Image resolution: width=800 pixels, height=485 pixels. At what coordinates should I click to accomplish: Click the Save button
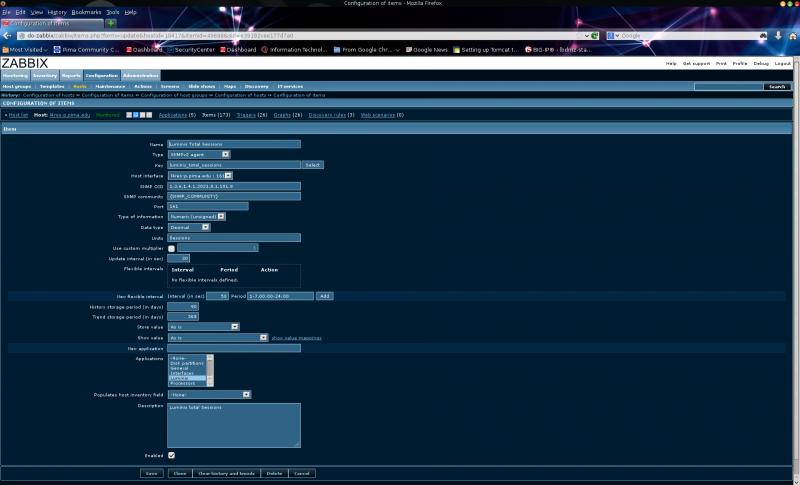pyautogui.click(x=152, y=474)
